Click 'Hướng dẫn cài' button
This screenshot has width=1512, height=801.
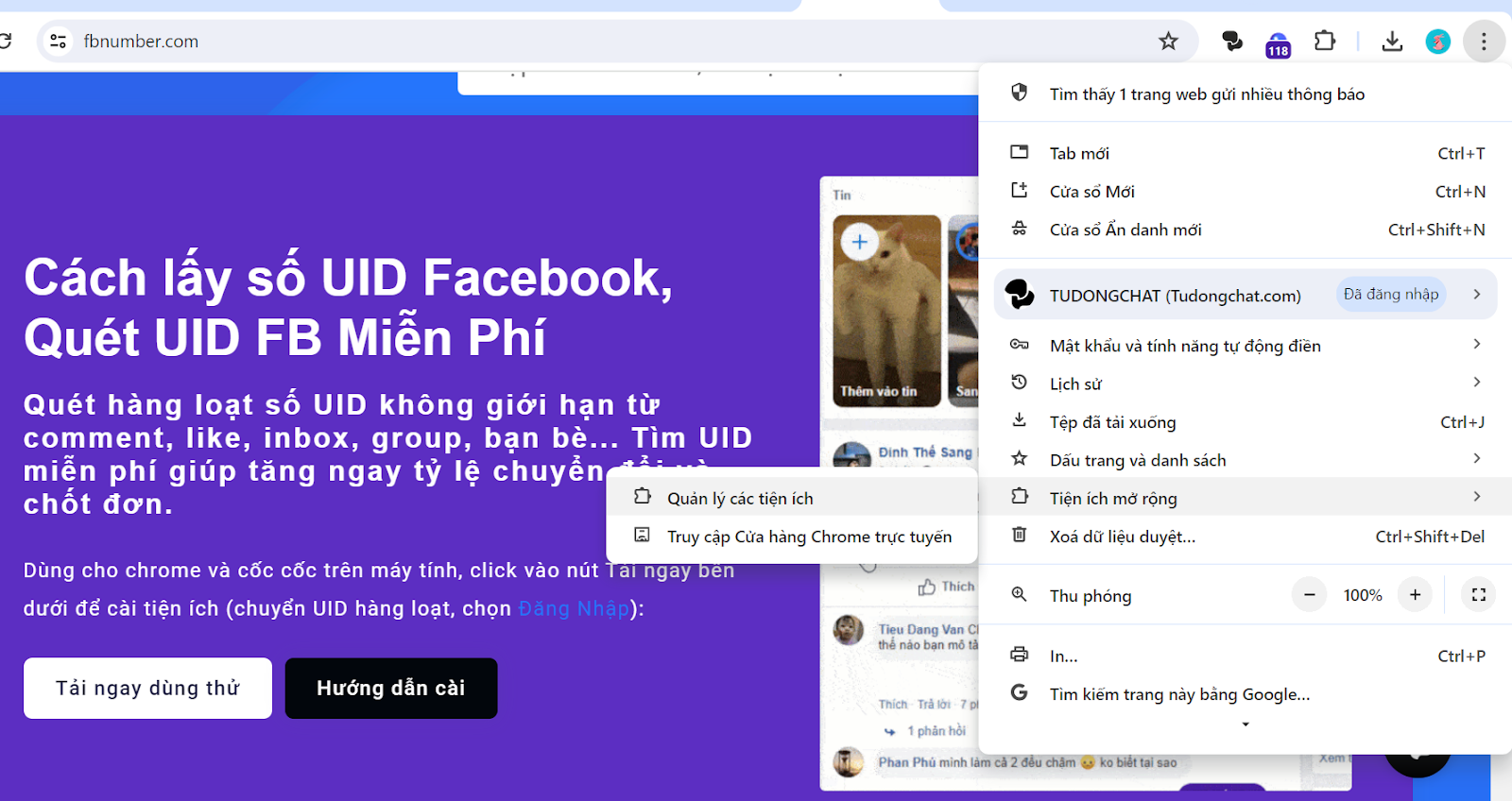tap(391, 688)
